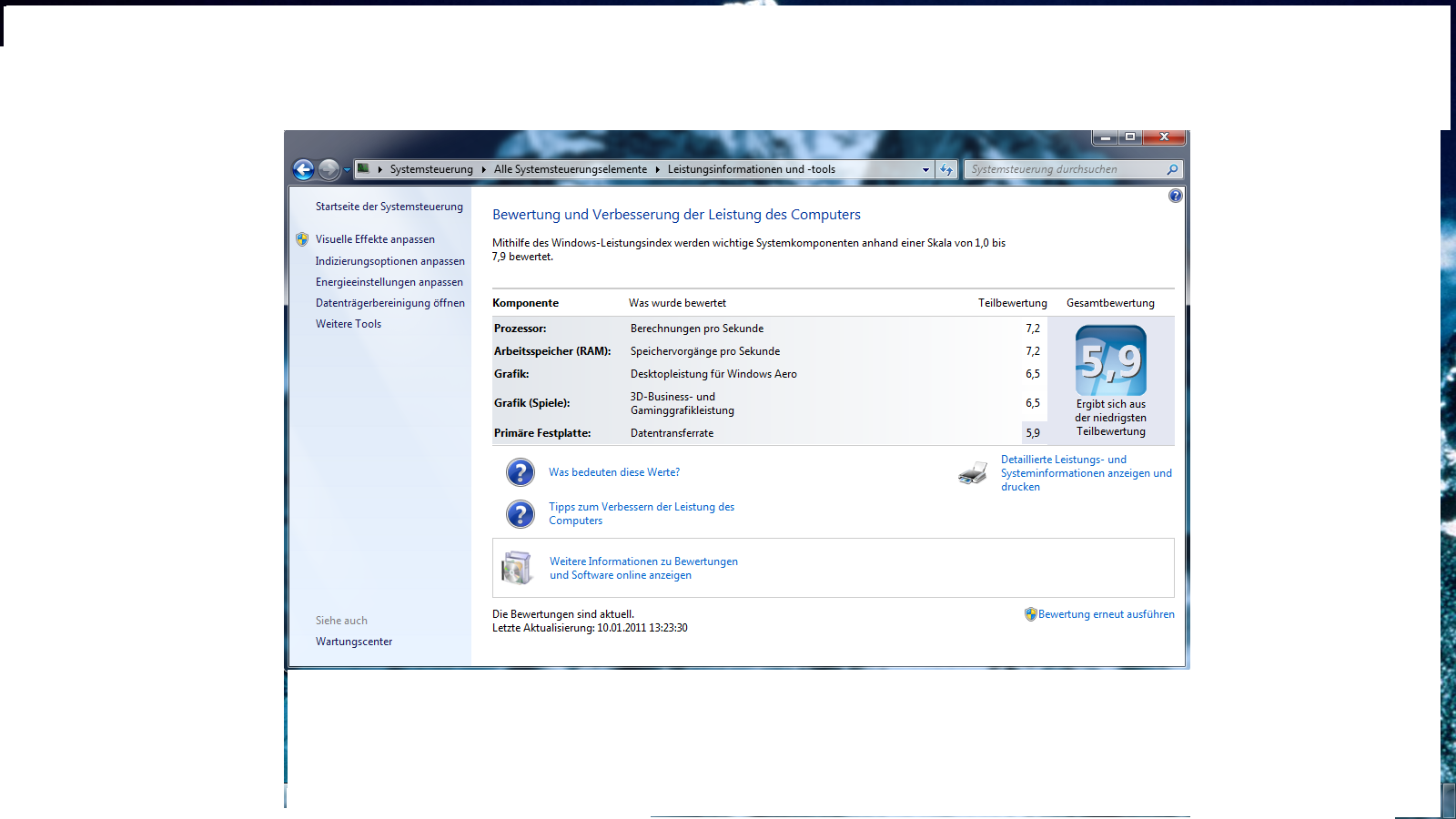Open Detaillierte Leistungs- und Systeminformationen link

tap(1087, 473)
